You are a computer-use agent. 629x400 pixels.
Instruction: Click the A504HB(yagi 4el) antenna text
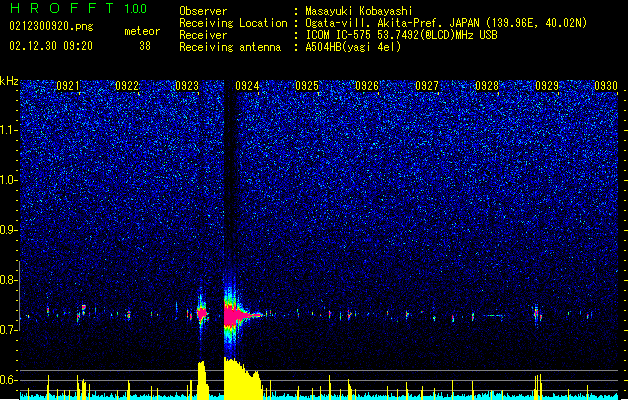(x=353, y=47)
